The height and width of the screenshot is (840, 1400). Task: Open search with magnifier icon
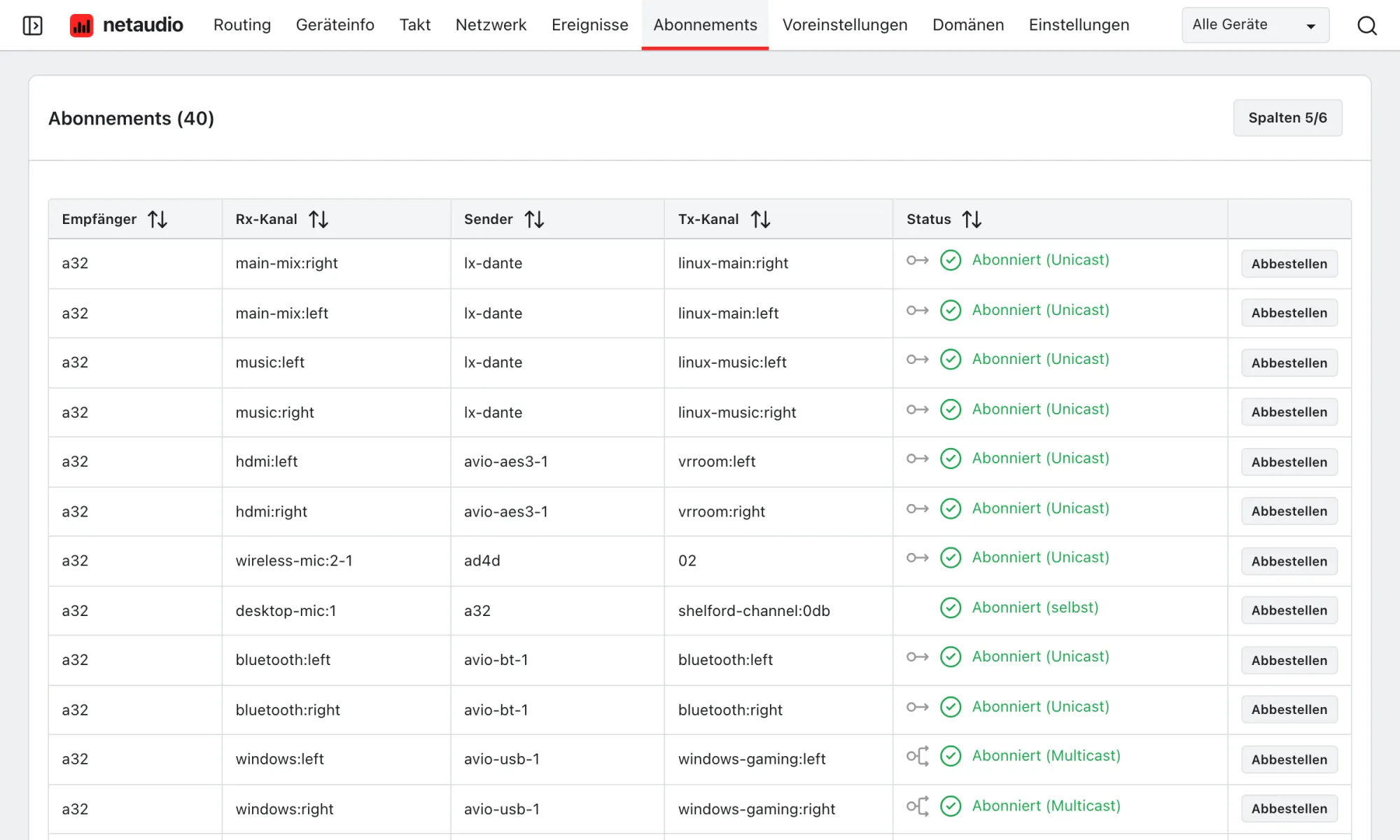click(1366, 25)
